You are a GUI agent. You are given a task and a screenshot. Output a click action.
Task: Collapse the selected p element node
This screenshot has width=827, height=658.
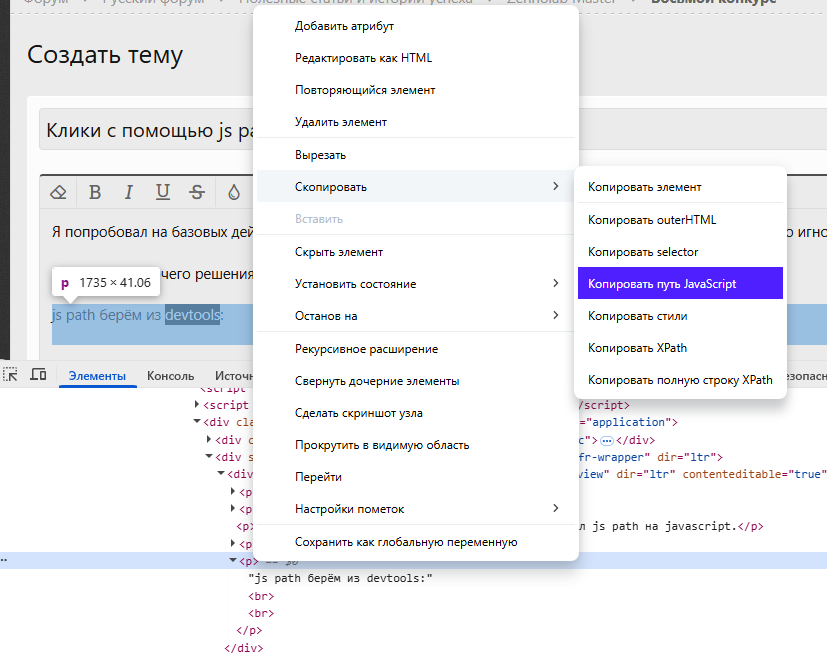coord(233,561)
